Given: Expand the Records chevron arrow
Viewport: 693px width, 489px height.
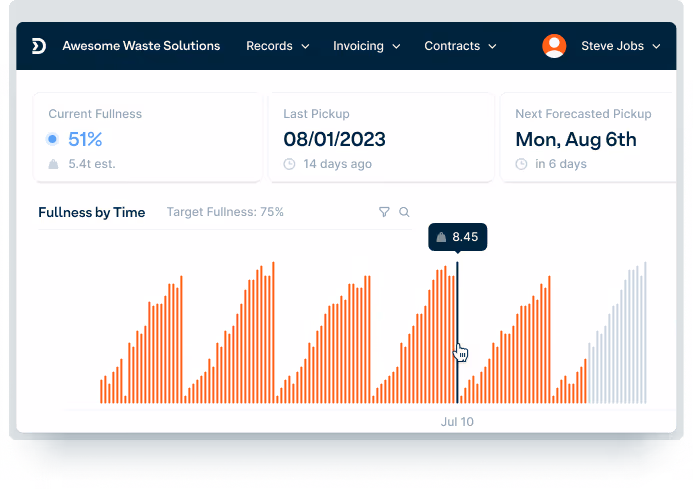Looking at the screenshot, I should click(x=305, y=46).
